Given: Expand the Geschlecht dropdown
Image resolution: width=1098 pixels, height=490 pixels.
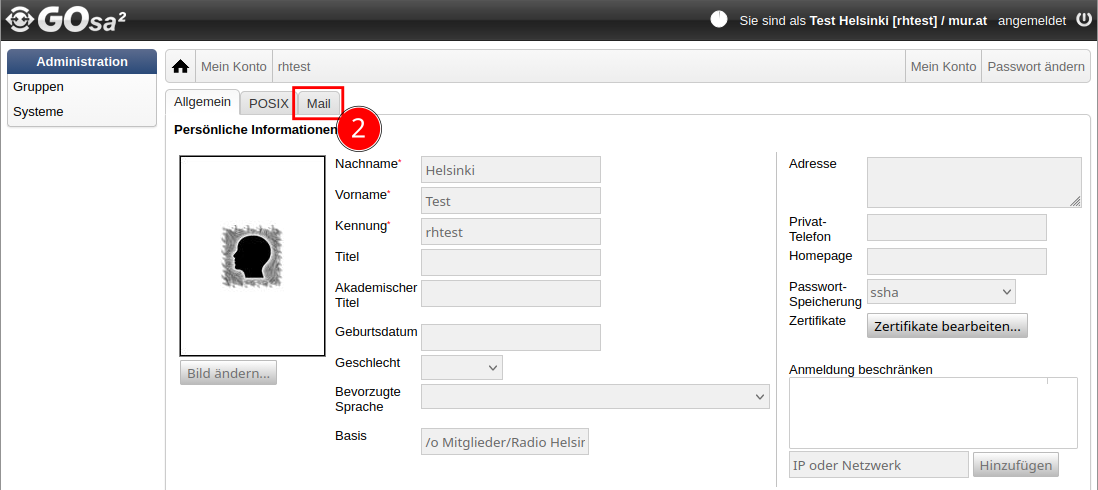Looking at the screenshot, I should pos(462,368).
